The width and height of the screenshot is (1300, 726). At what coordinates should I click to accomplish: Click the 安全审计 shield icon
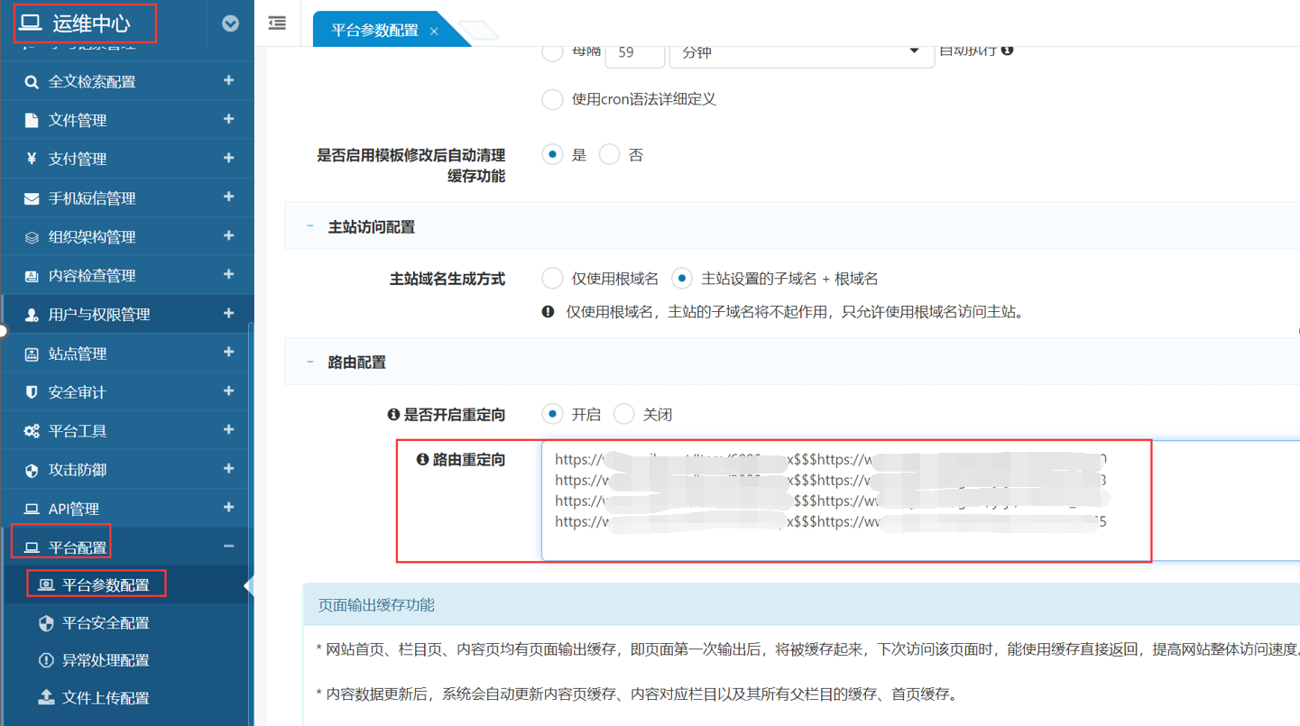(31, 392)
